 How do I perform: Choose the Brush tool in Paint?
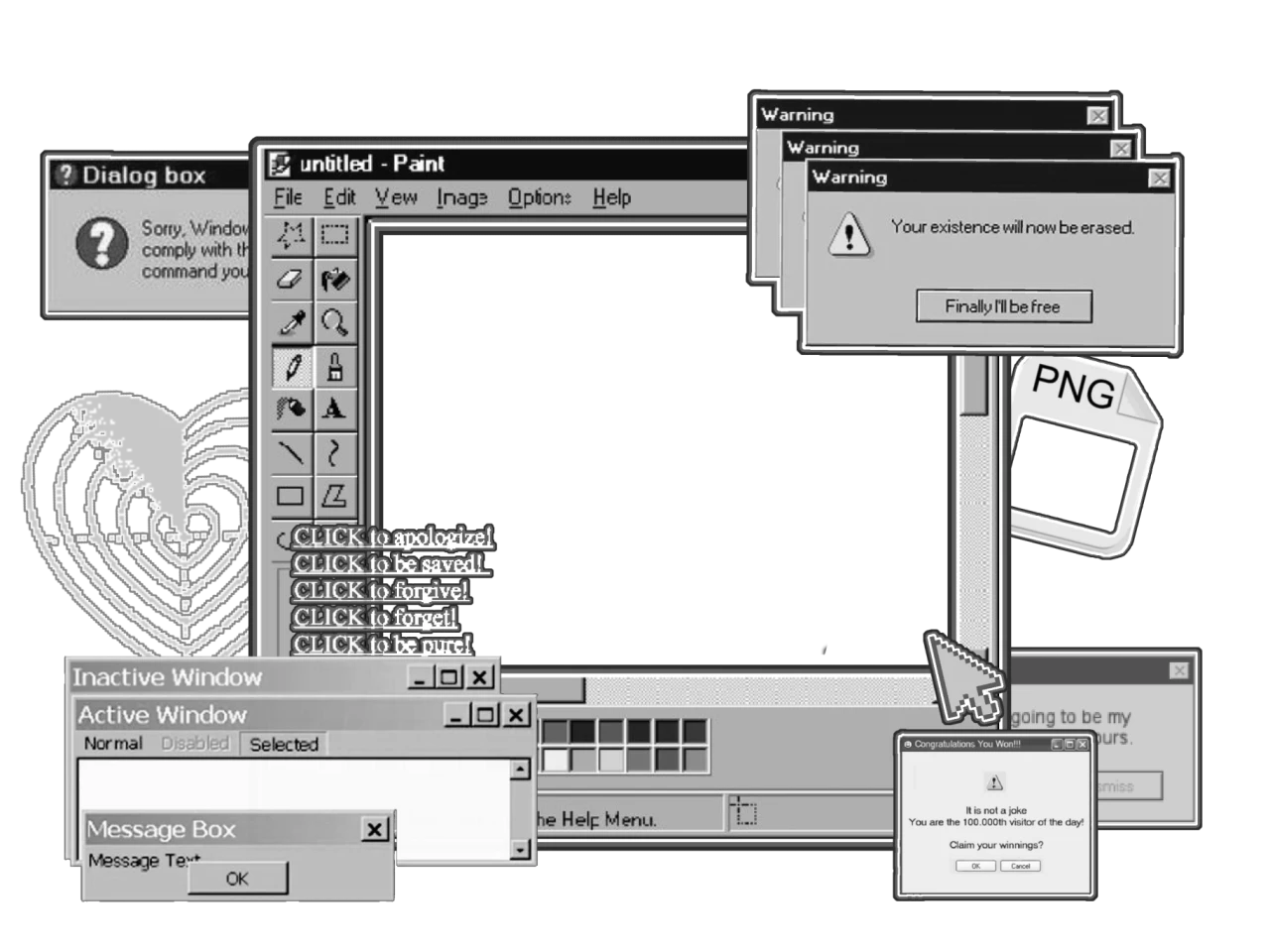pos(335,367)
